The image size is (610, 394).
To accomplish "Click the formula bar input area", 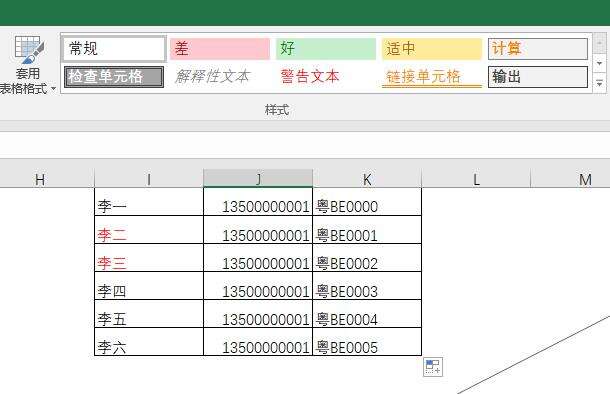I will pos(305,145).
